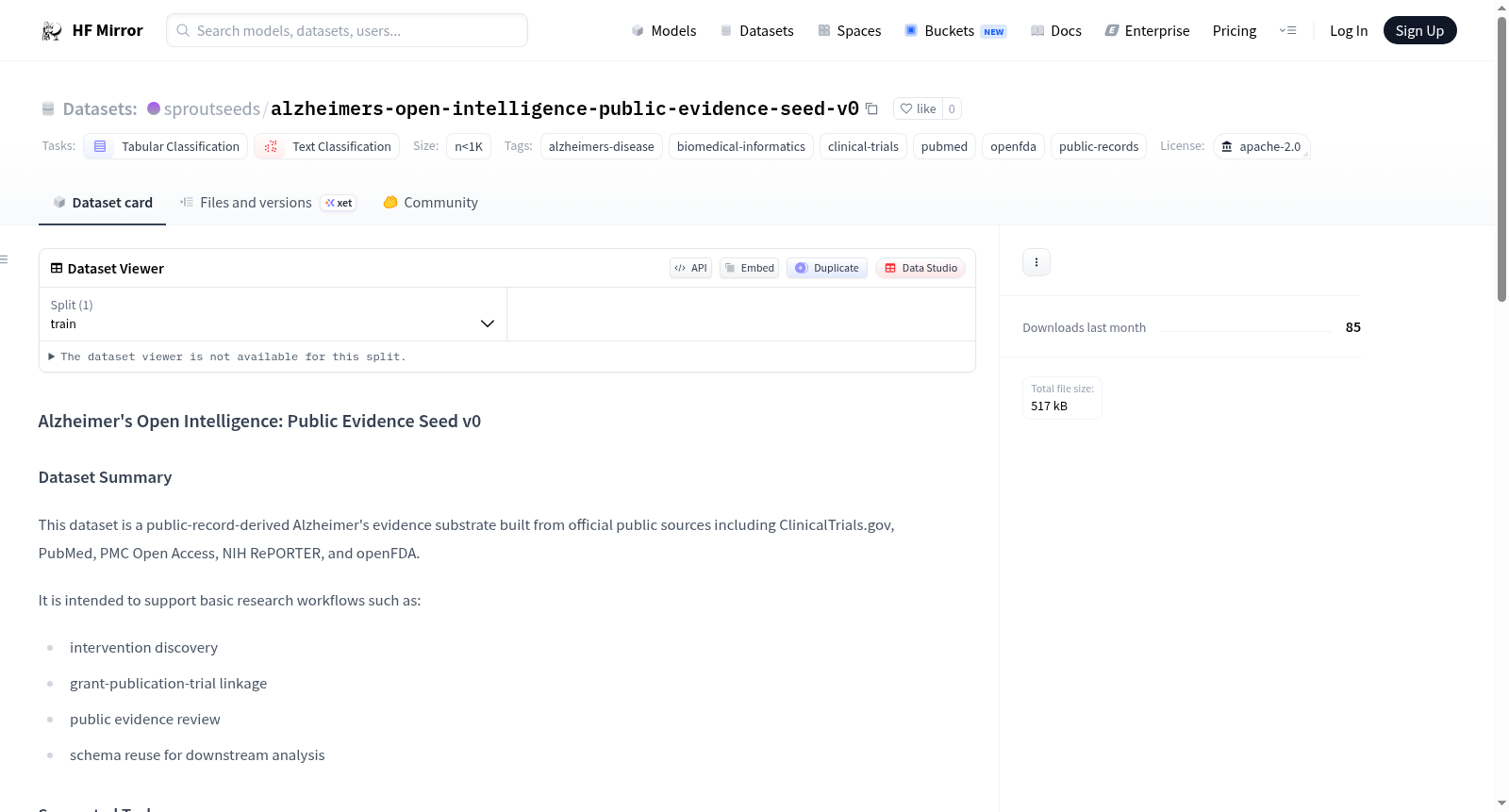Click the public-records tag
Viewport: 1509px width, 812px height.
(x=1099, y=146)
